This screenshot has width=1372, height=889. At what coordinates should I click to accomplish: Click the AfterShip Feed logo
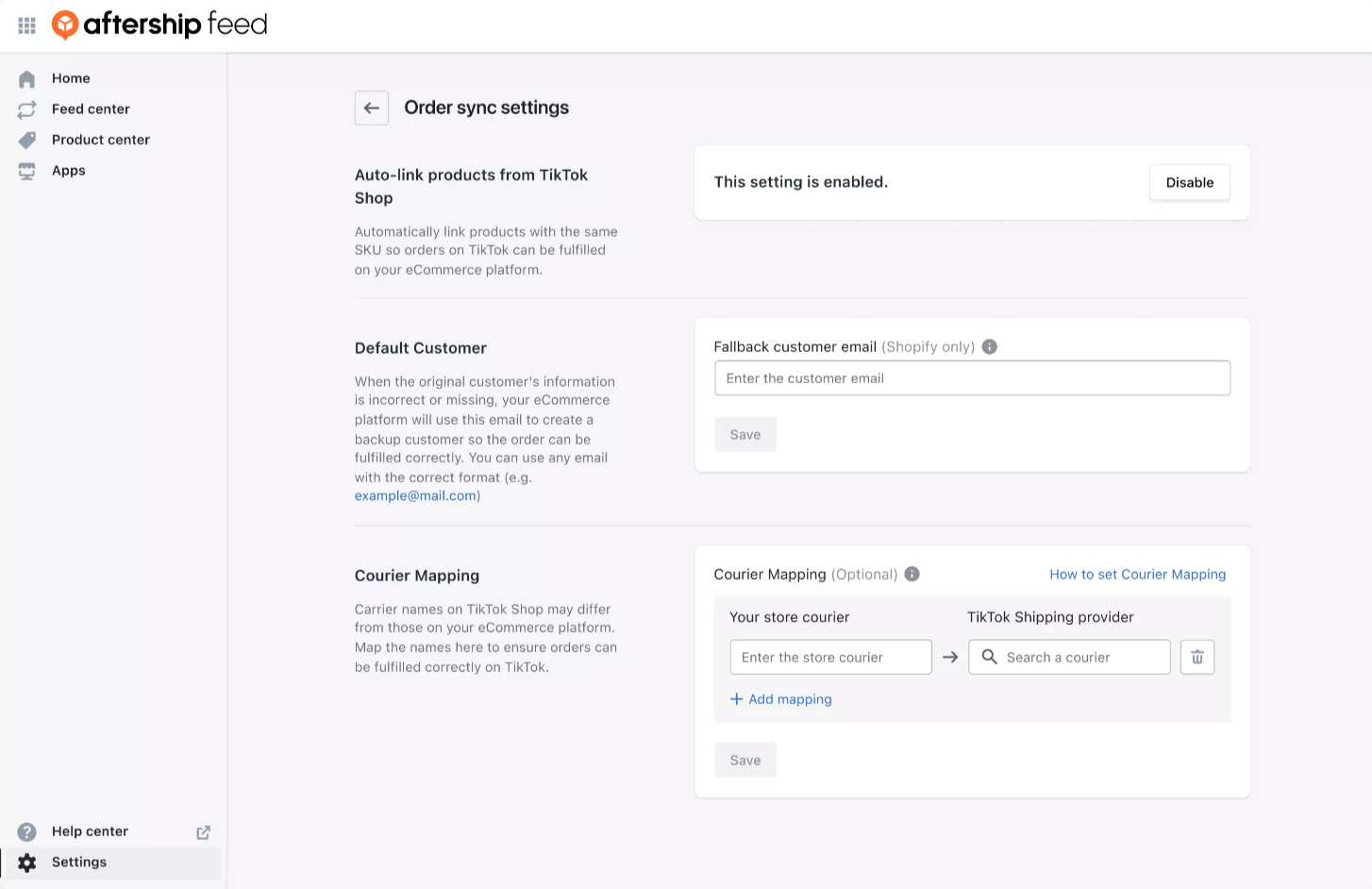coord(159,25)
